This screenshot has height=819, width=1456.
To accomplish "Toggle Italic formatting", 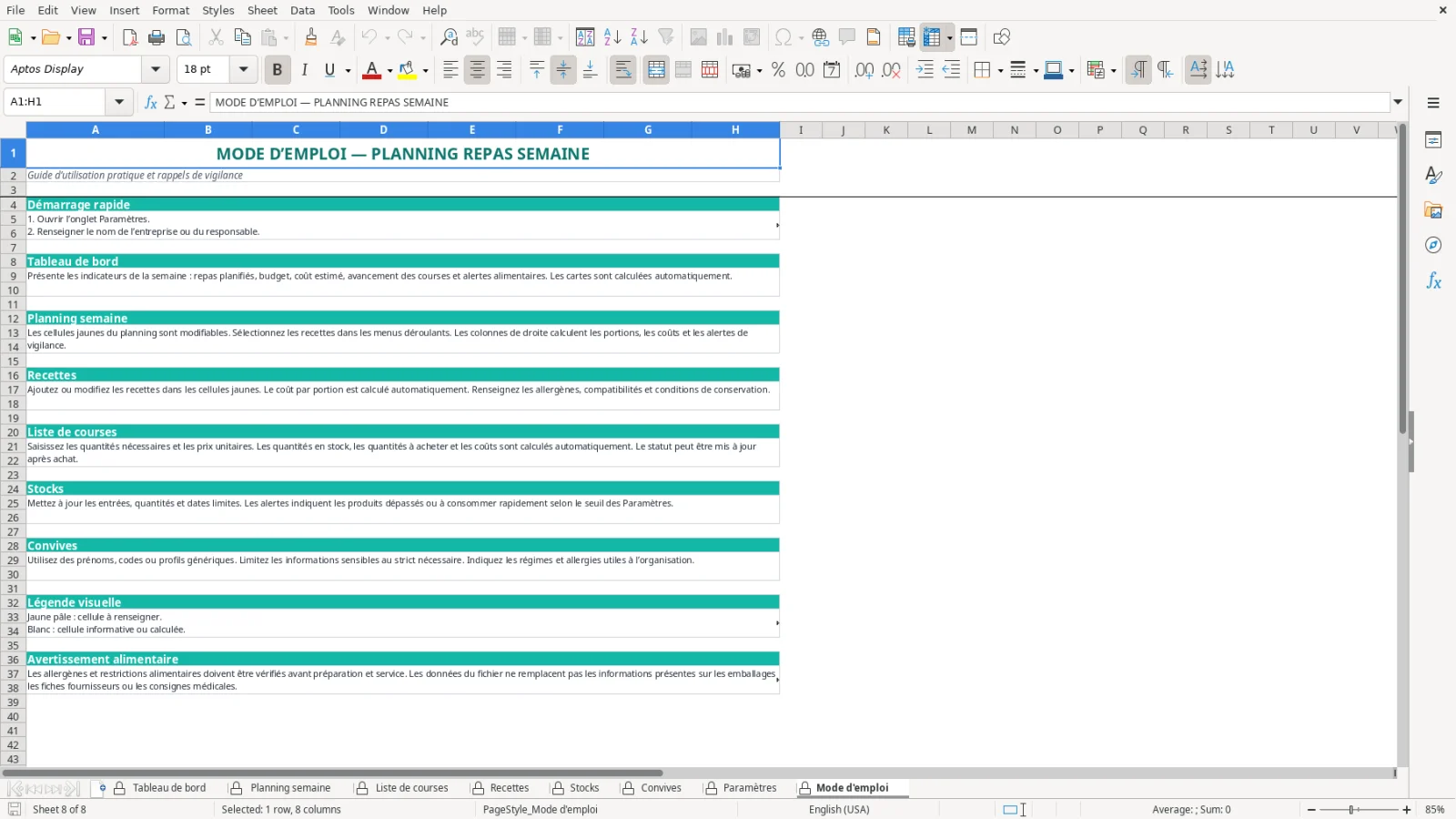I will tap(304, 70).
